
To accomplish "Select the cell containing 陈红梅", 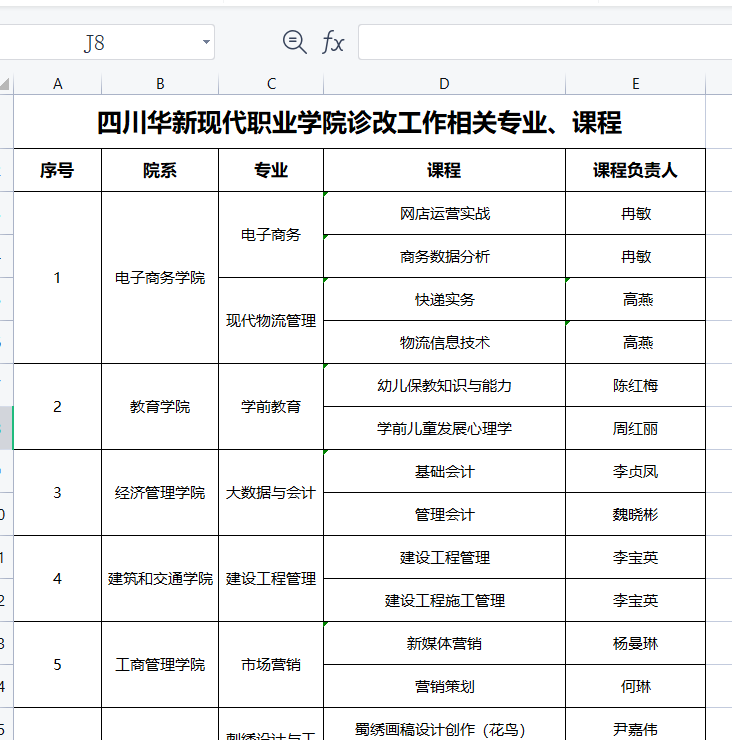I will (635, 385).
